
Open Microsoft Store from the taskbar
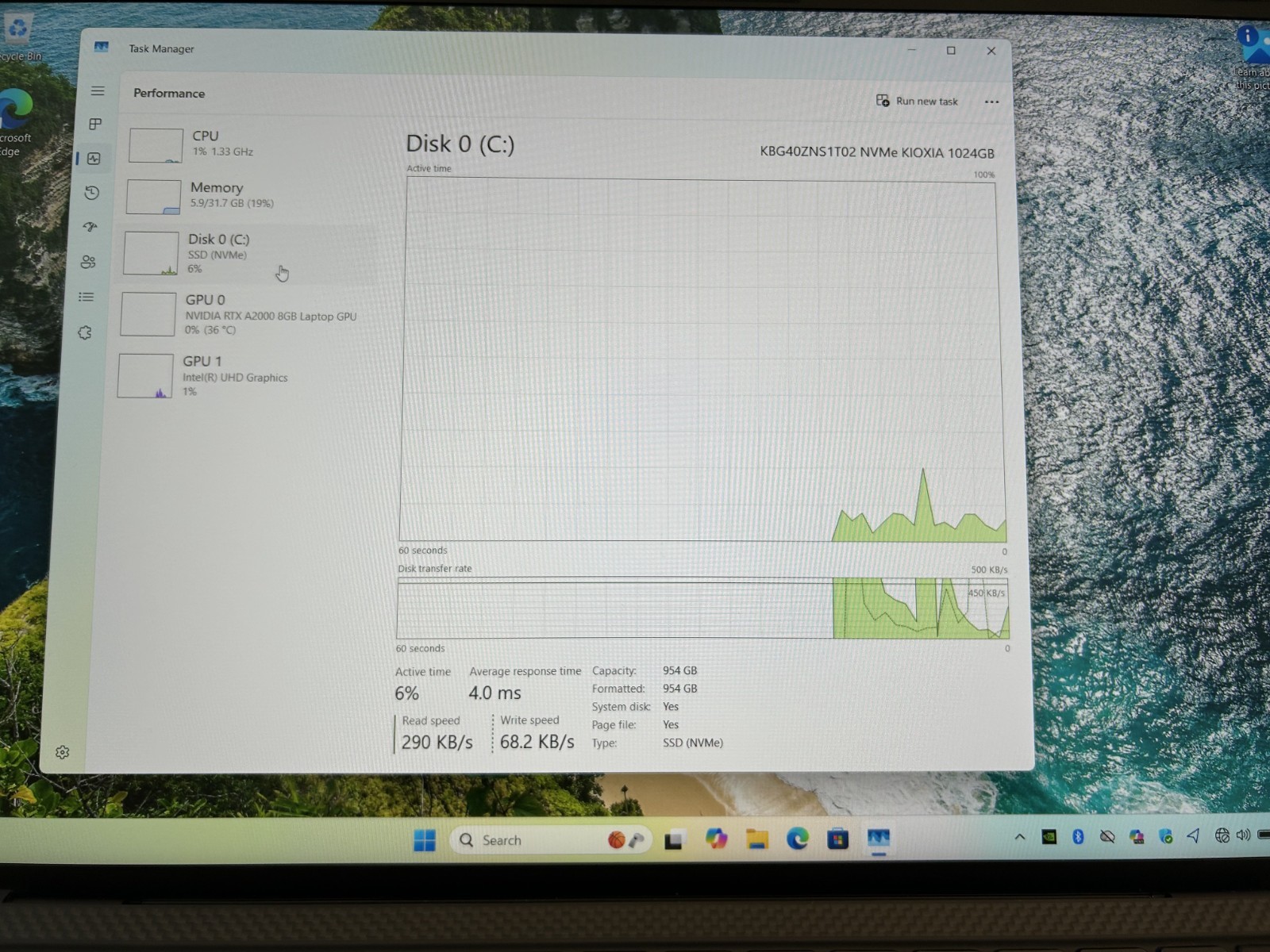click(x=837, y=838)
